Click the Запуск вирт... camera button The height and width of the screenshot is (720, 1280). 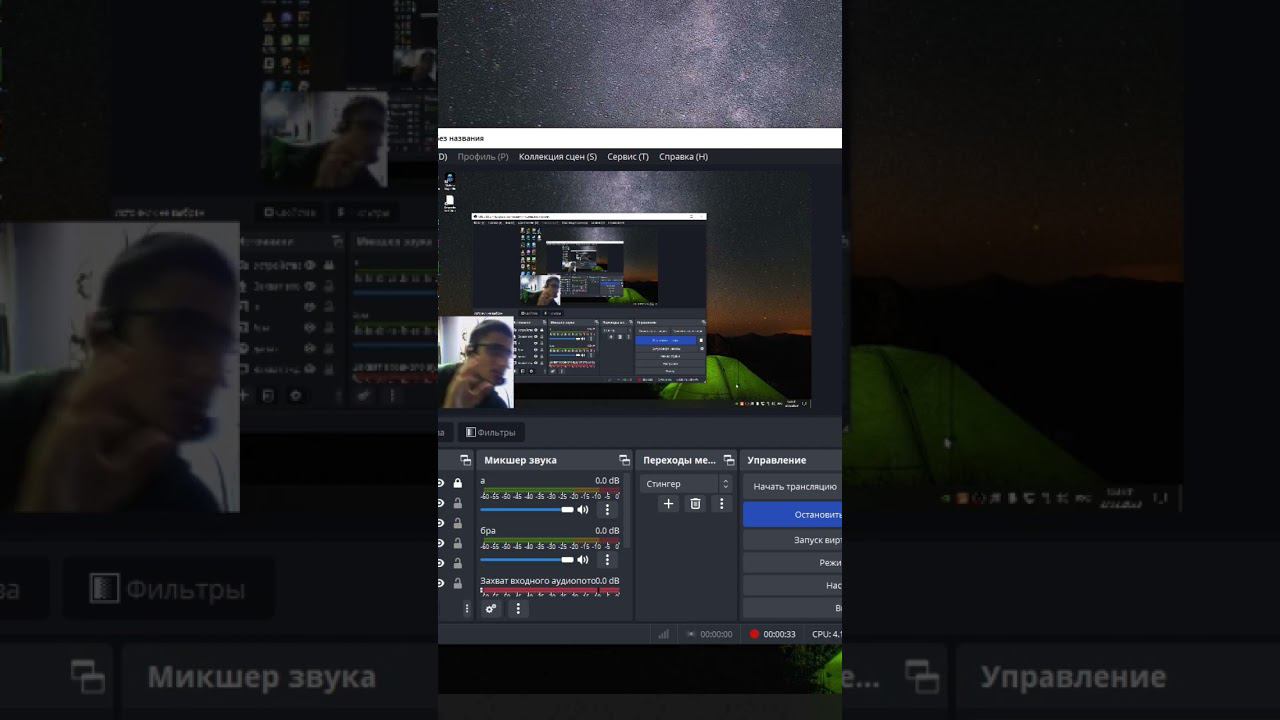pyautogui.click(x=793, y=540)
